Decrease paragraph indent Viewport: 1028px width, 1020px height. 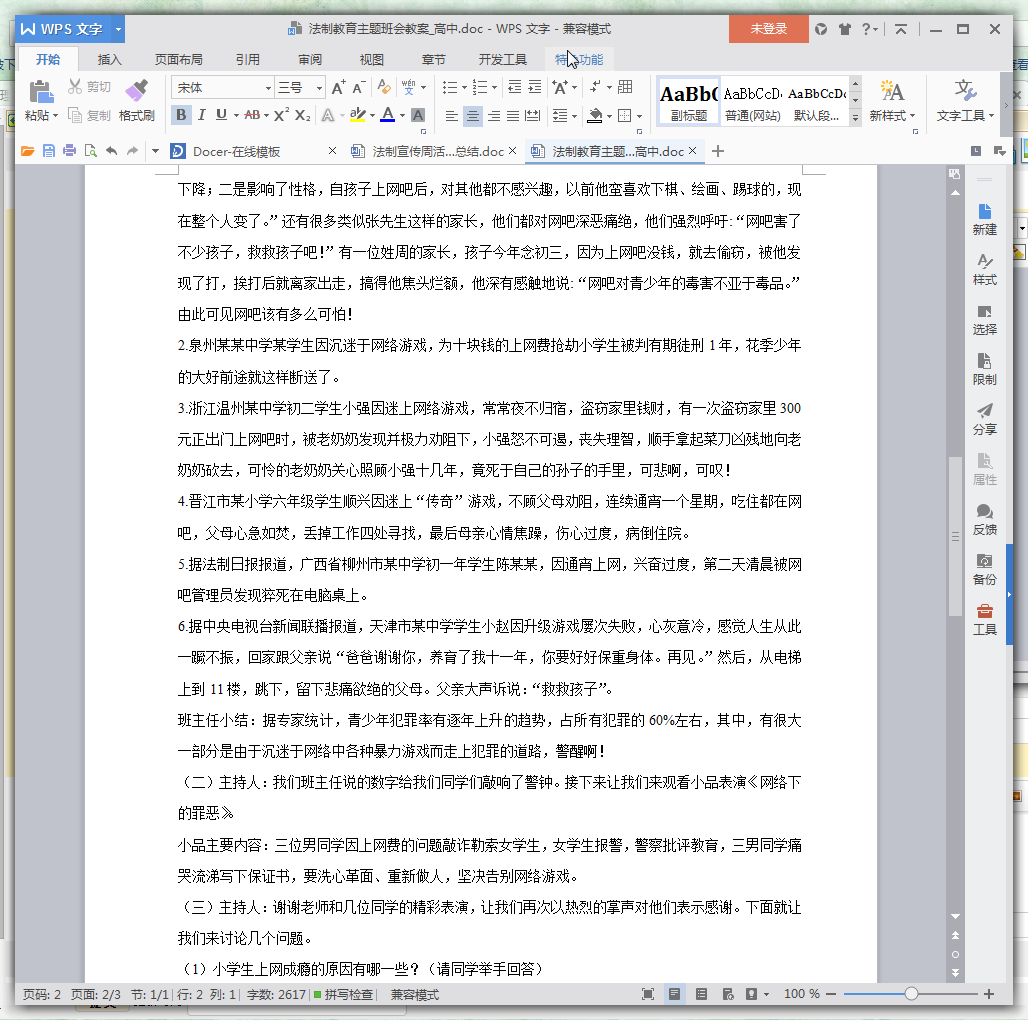(x=515, y=87)
